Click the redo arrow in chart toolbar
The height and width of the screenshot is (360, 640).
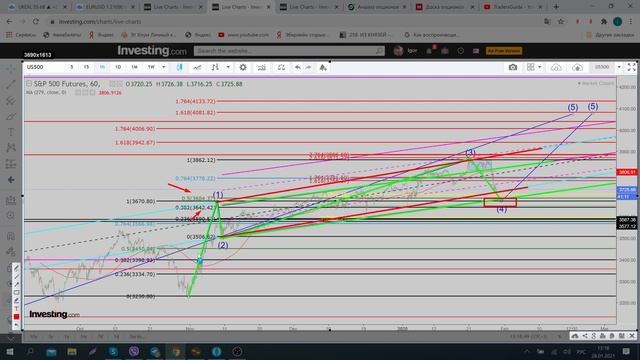[309, 67]
